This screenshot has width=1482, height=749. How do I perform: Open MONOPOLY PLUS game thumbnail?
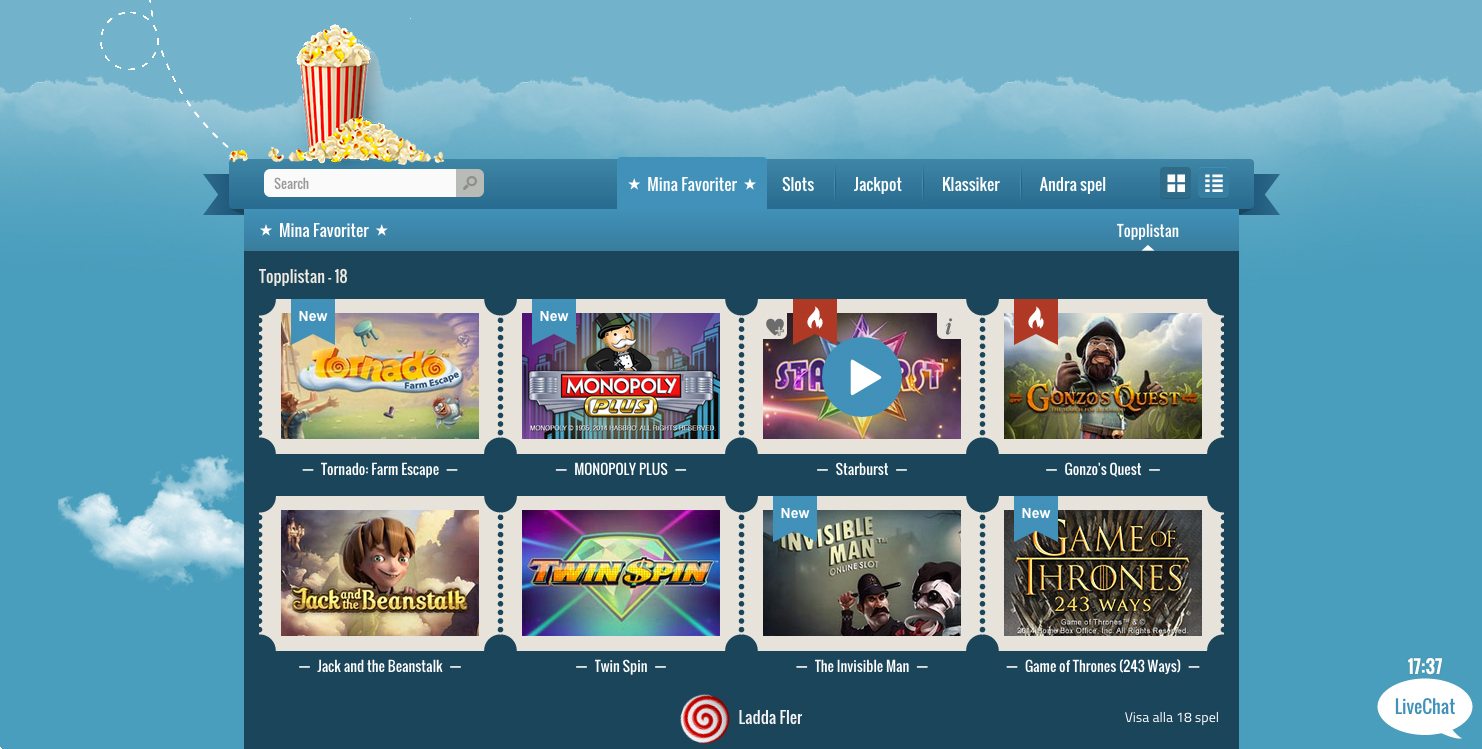point(621,376)
